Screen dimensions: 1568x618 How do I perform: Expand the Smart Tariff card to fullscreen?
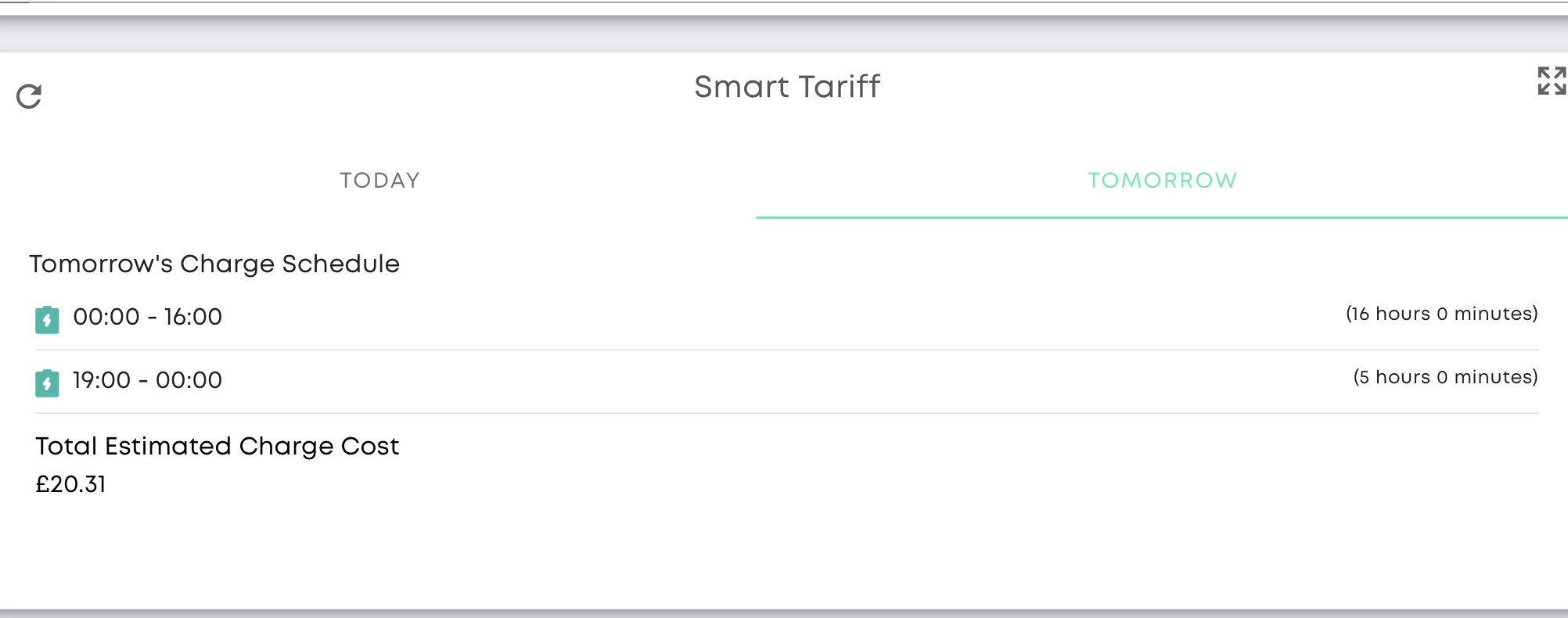pyautogui.click(x=1551, y=81)
